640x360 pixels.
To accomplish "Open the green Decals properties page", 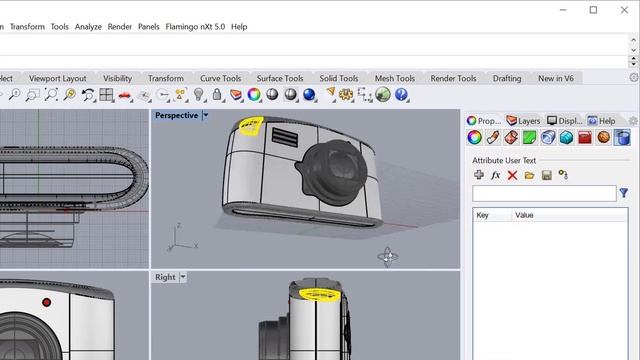I will (x=529, y=138).
